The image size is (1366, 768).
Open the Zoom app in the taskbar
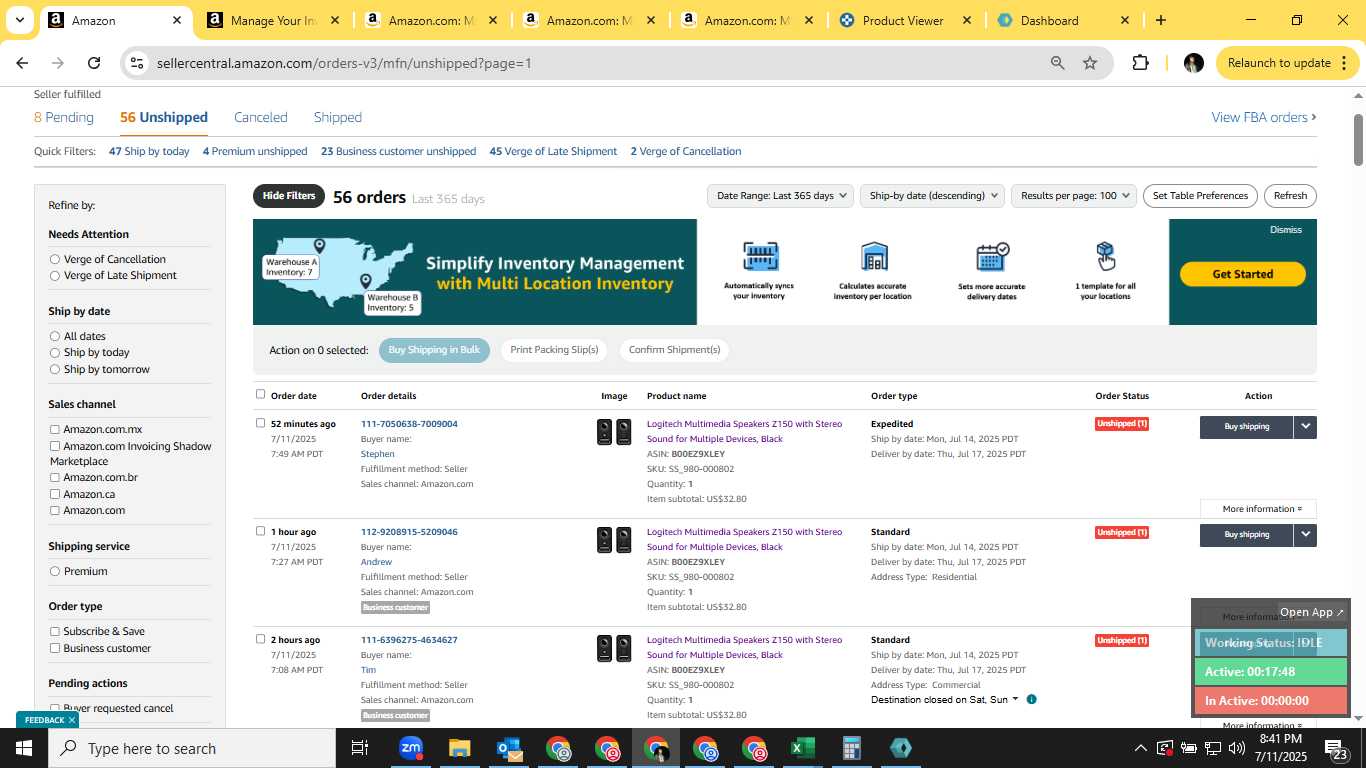click(410, 748)
